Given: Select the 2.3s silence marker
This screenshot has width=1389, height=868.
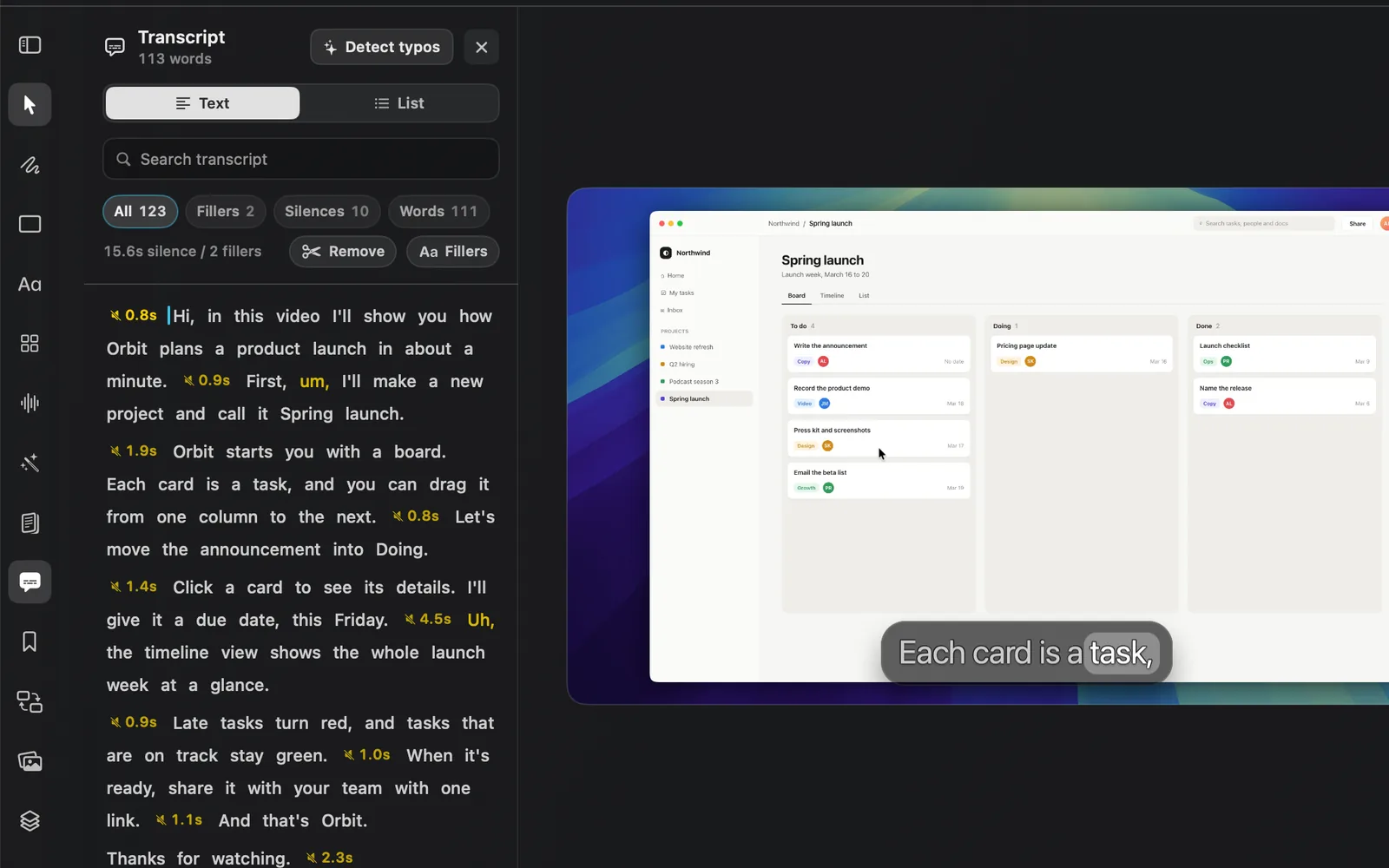Looking at the screenshot, I should [x=329, y=858].
